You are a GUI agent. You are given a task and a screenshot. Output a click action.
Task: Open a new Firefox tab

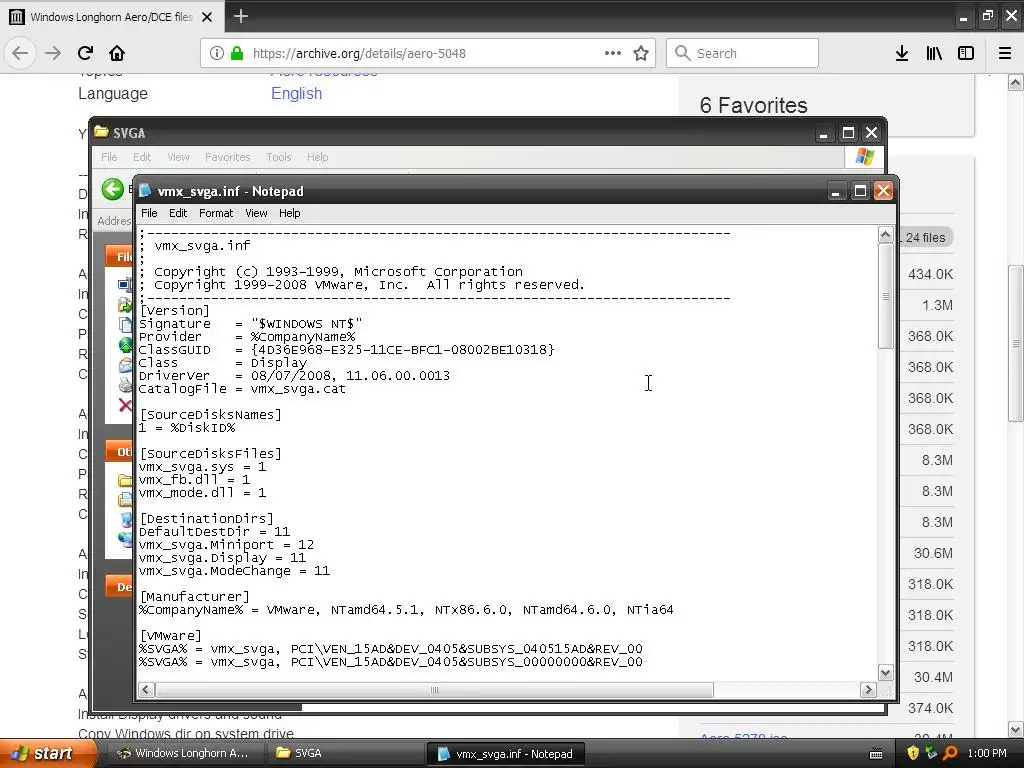[240, 16]
